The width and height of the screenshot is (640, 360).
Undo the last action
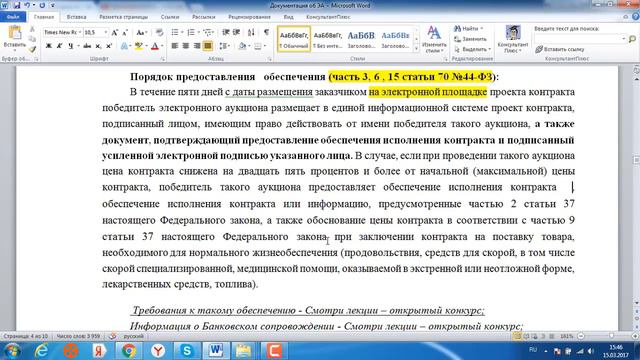pos(27,5)
